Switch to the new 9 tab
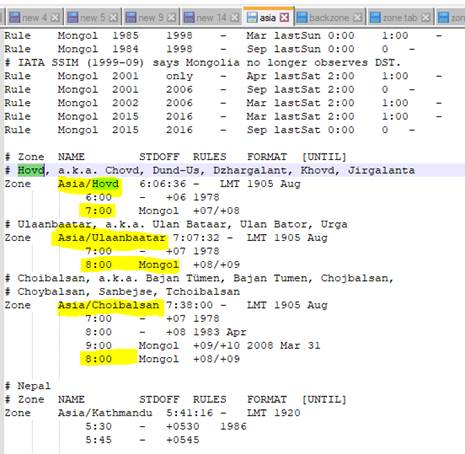The height and width of the screenshot is (454, 465). 151,17
